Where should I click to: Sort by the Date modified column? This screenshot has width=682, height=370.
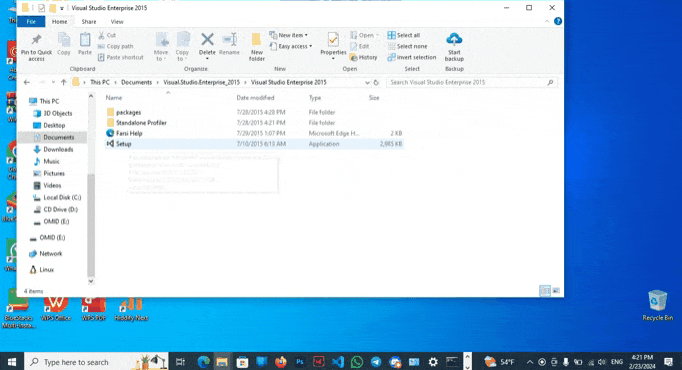(255, 98)
